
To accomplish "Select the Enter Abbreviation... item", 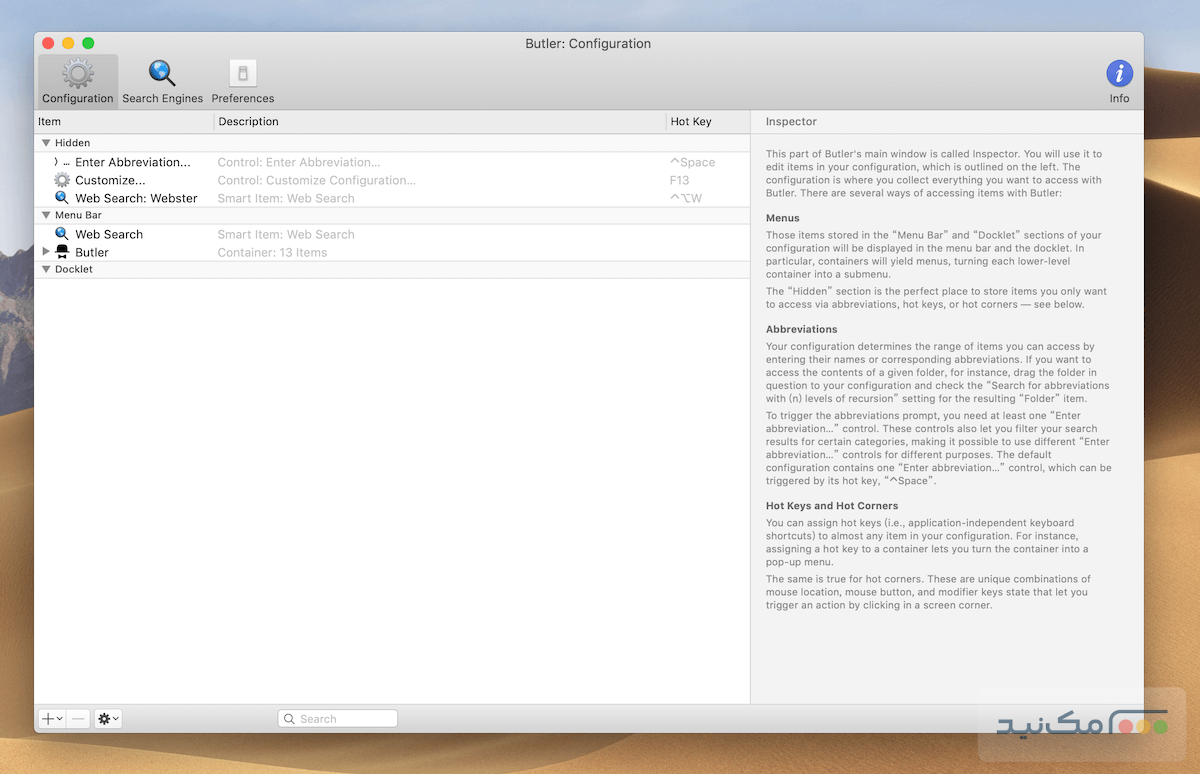I will pyautogui.click(x=135, y=161).
